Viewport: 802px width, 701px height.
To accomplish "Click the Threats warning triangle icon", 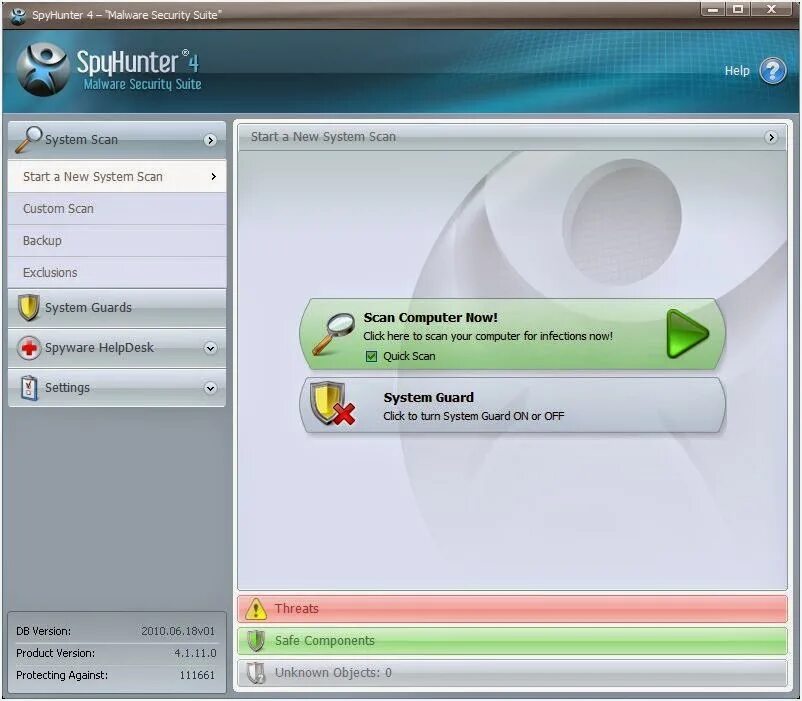I will 256,609.
